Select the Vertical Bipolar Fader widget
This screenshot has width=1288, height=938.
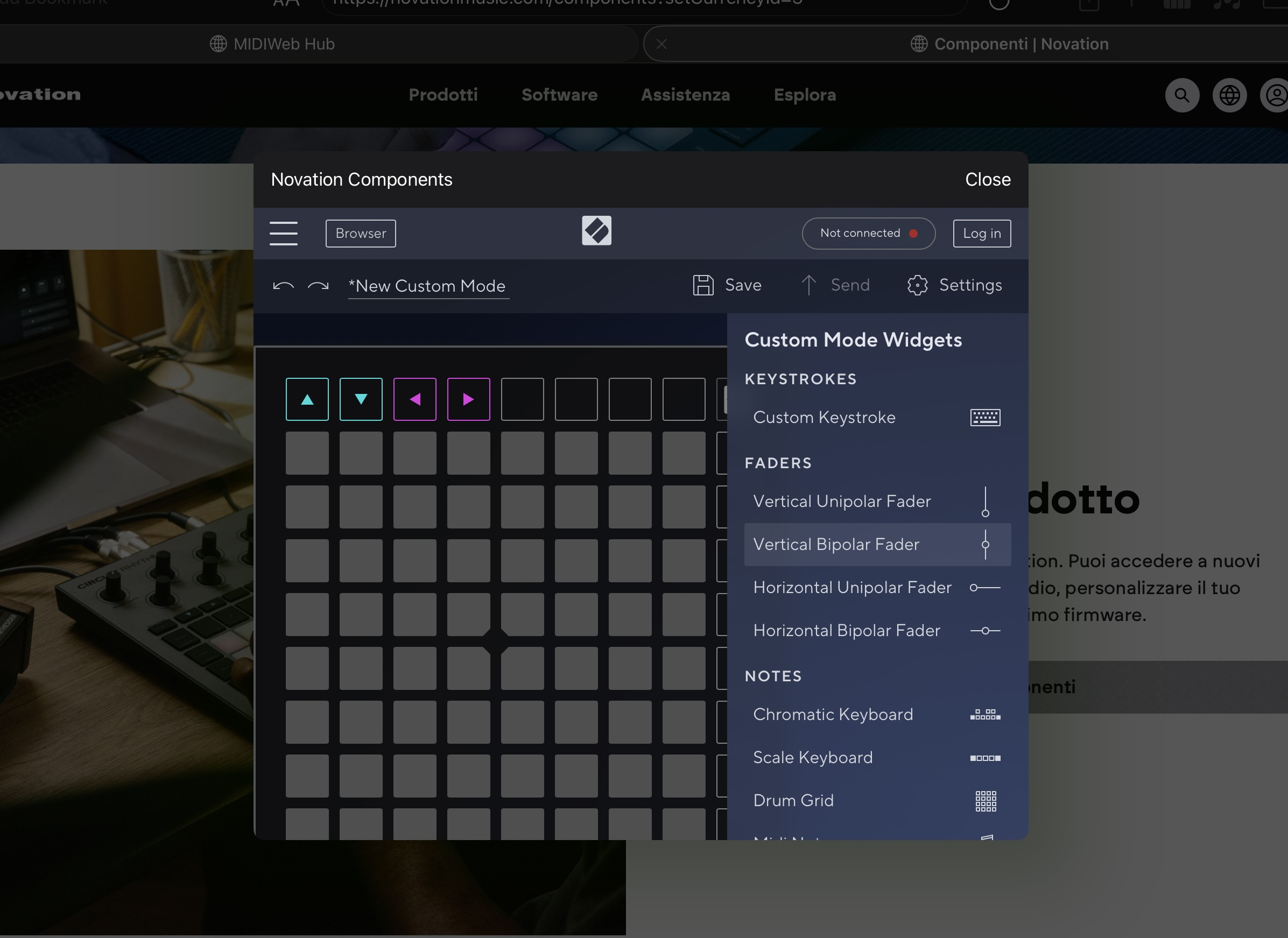click(x=877, y=545)
